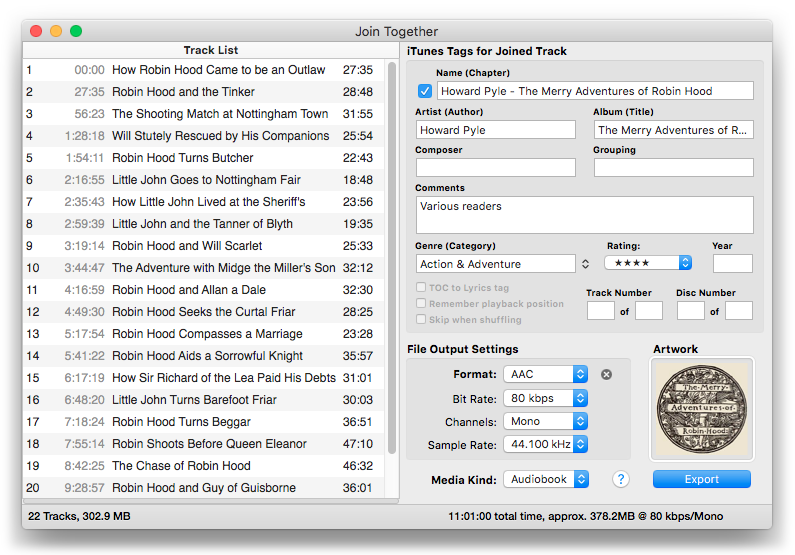
Task: Select 'Little John Turns Barefoot Friar'
Action: (203, 400)
